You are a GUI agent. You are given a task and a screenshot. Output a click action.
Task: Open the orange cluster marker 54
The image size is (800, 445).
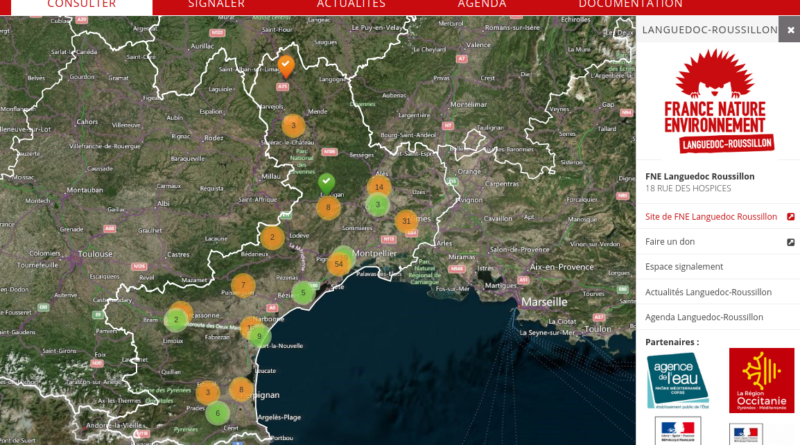[340, 264]
